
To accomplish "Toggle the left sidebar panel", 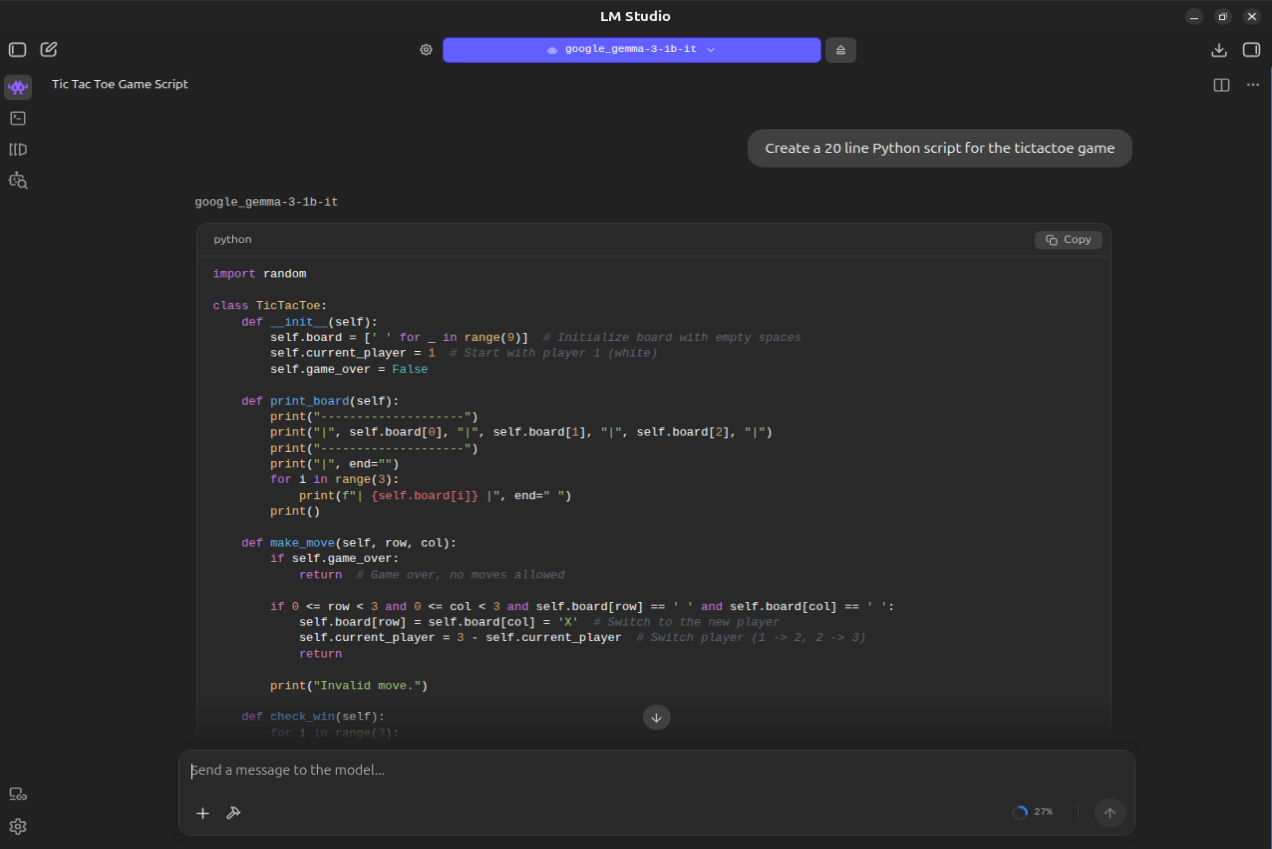I will [17, 49].
